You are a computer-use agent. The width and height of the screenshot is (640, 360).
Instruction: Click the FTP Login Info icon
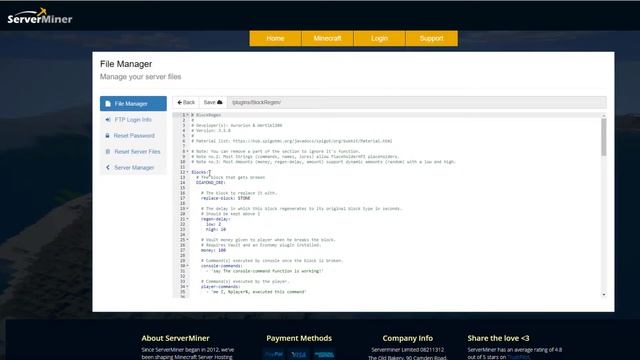pos(108,120)
